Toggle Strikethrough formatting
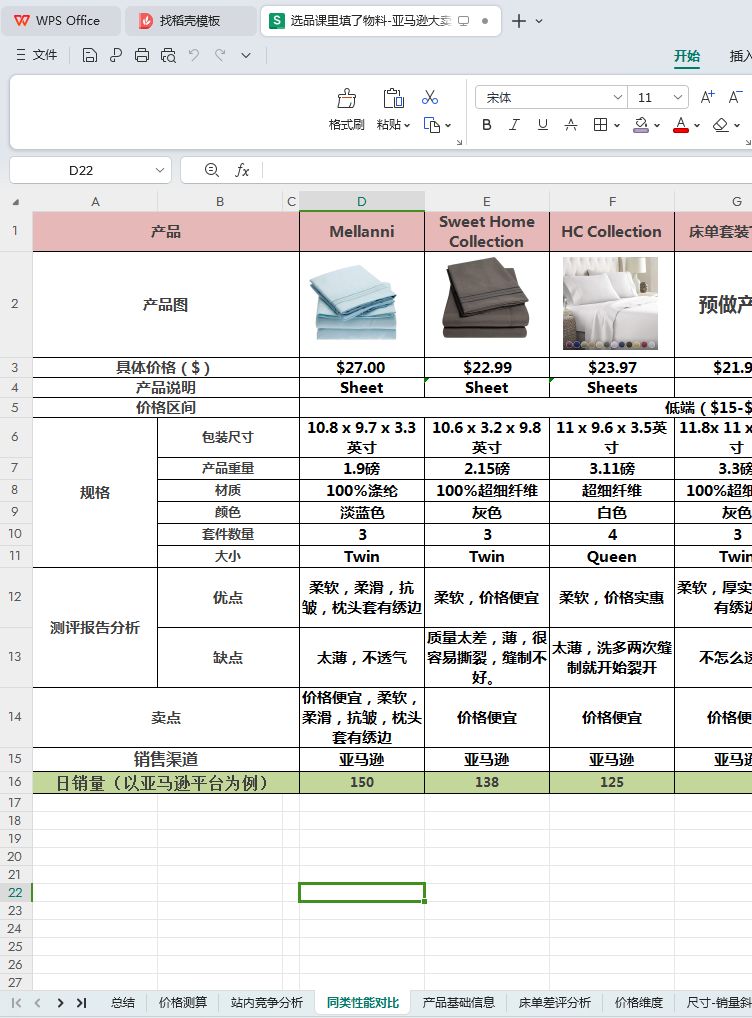The height and width of the screenshot is (1018, 752). [x=571, y=125]
